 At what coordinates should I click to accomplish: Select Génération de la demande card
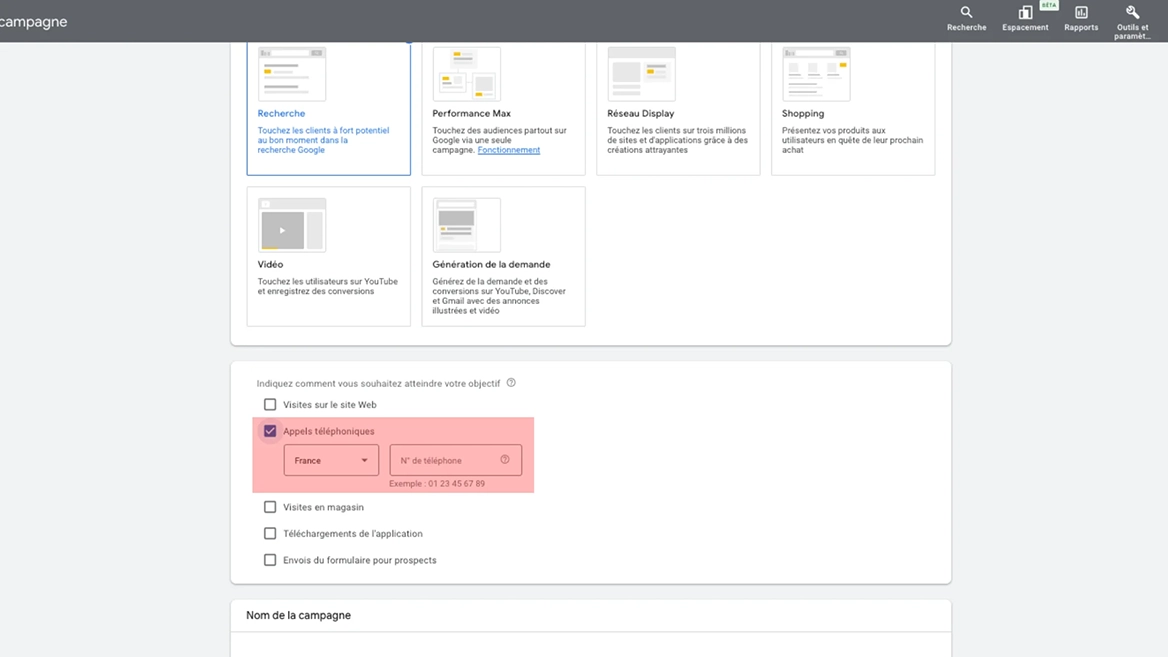504,256
